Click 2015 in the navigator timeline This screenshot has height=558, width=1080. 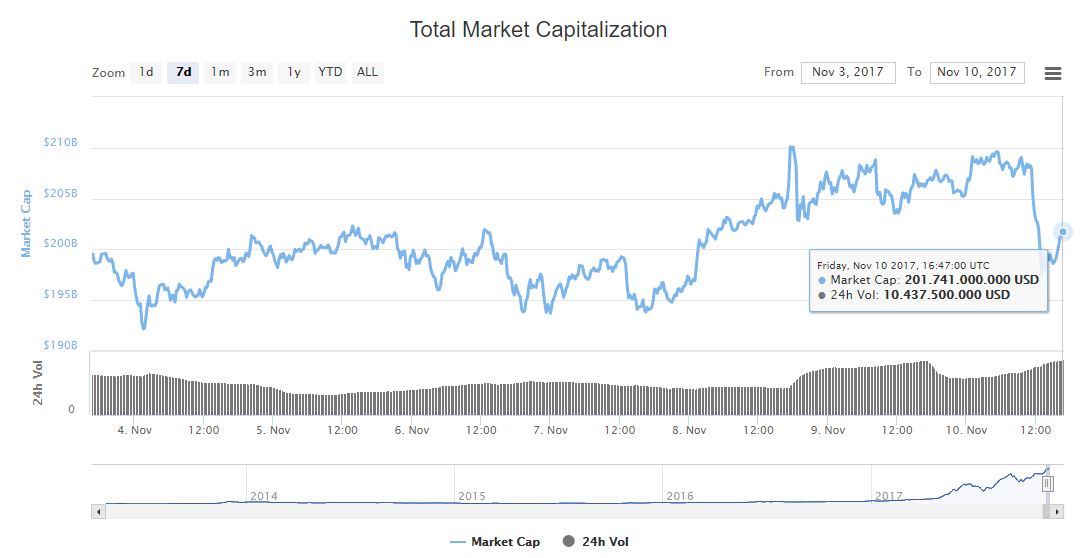click(471, 495)
